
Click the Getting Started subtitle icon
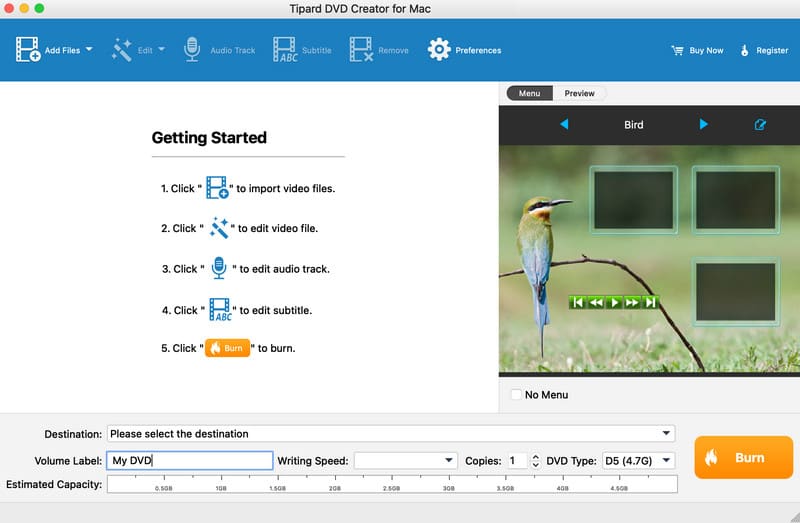click(x=220, y=310)
